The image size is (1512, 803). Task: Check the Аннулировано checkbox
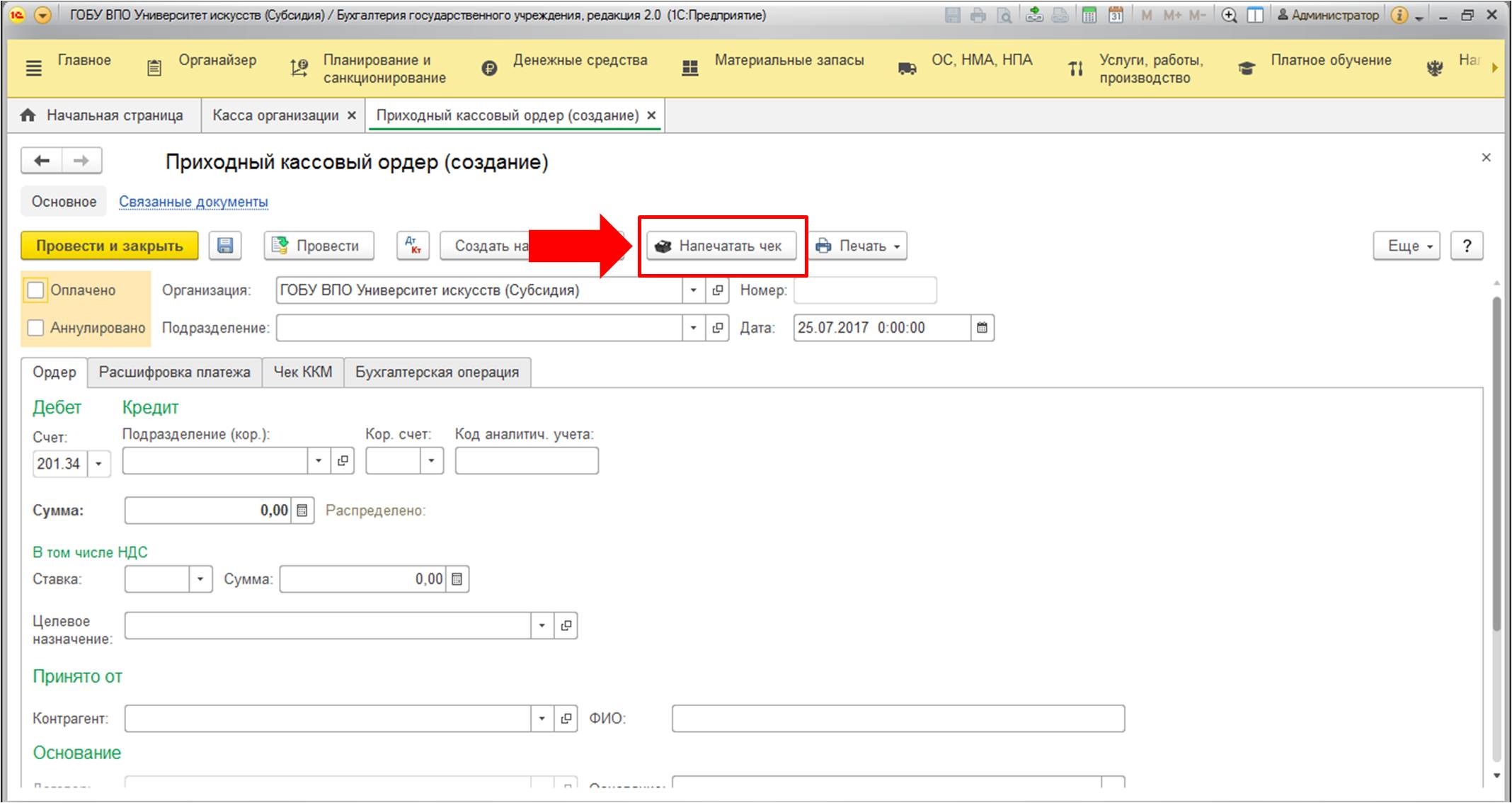pos(35,328)
